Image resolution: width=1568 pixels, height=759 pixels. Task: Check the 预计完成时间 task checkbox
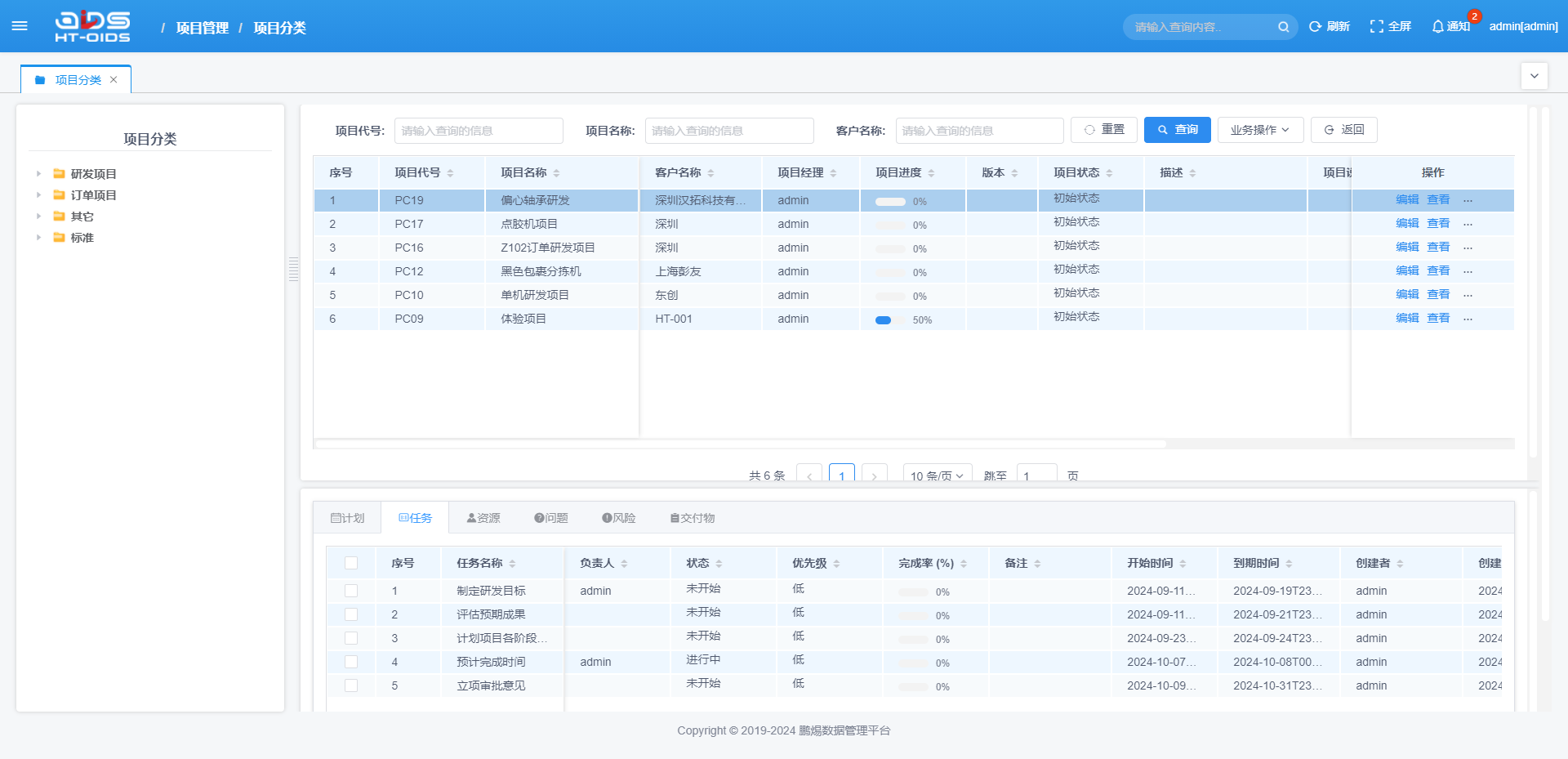[x=351, y=662]
